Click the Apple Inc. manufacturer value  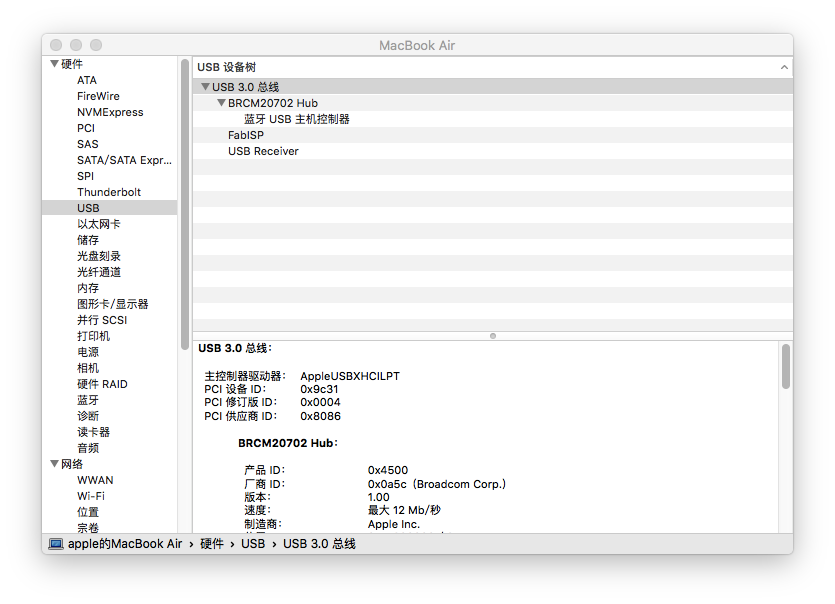[394, 524]
